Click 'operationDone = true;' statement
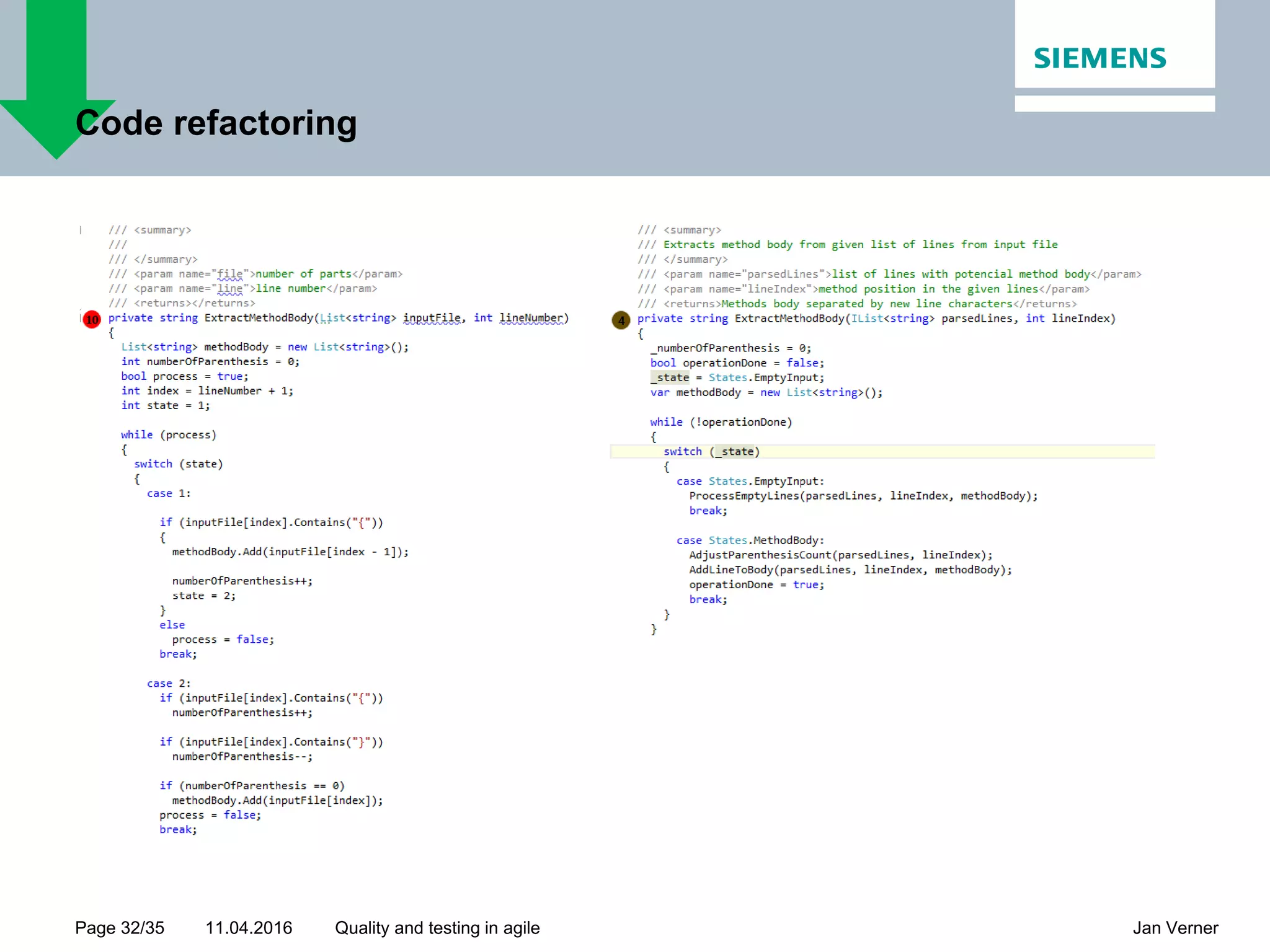This screenshot has height=952, width=1270. (x=757, y=584)
